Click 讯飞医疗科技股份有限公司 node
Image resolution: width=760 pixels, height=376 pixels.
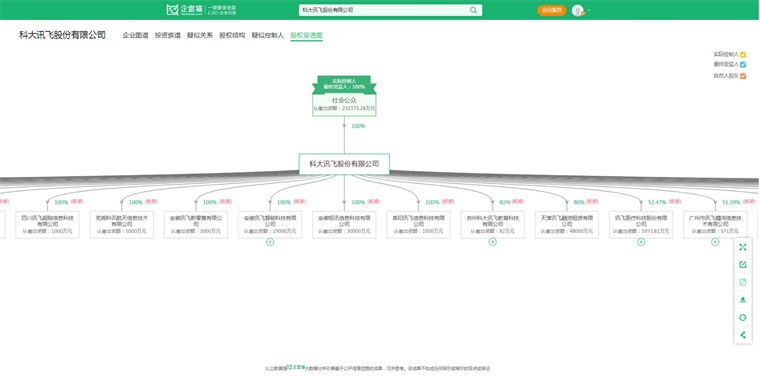click(x=641, y=224)
